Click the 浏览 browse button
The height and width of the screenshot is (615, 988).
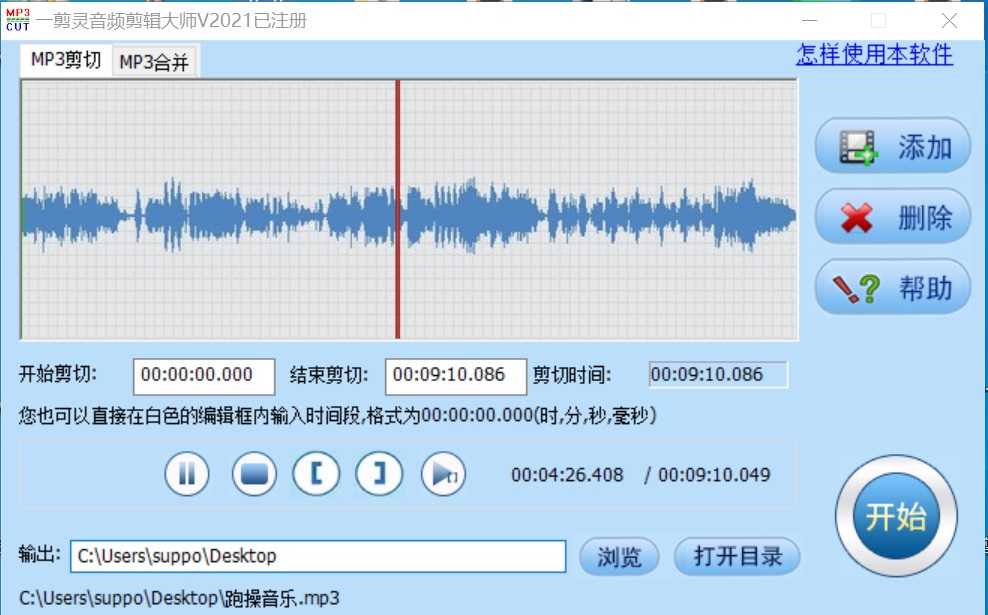619,556
